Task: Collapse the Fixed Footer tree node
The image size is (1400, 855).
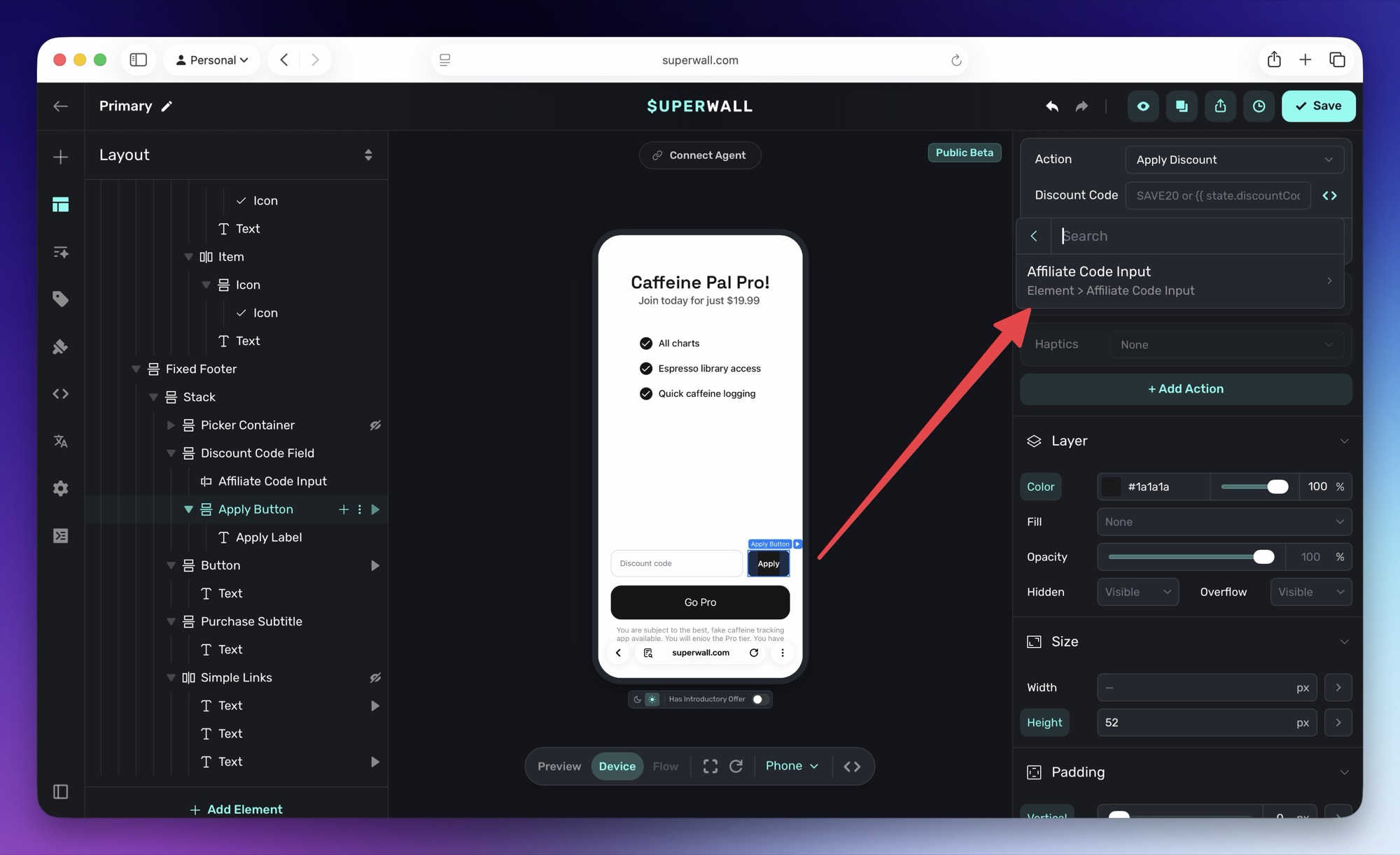Action: [136, 369]
